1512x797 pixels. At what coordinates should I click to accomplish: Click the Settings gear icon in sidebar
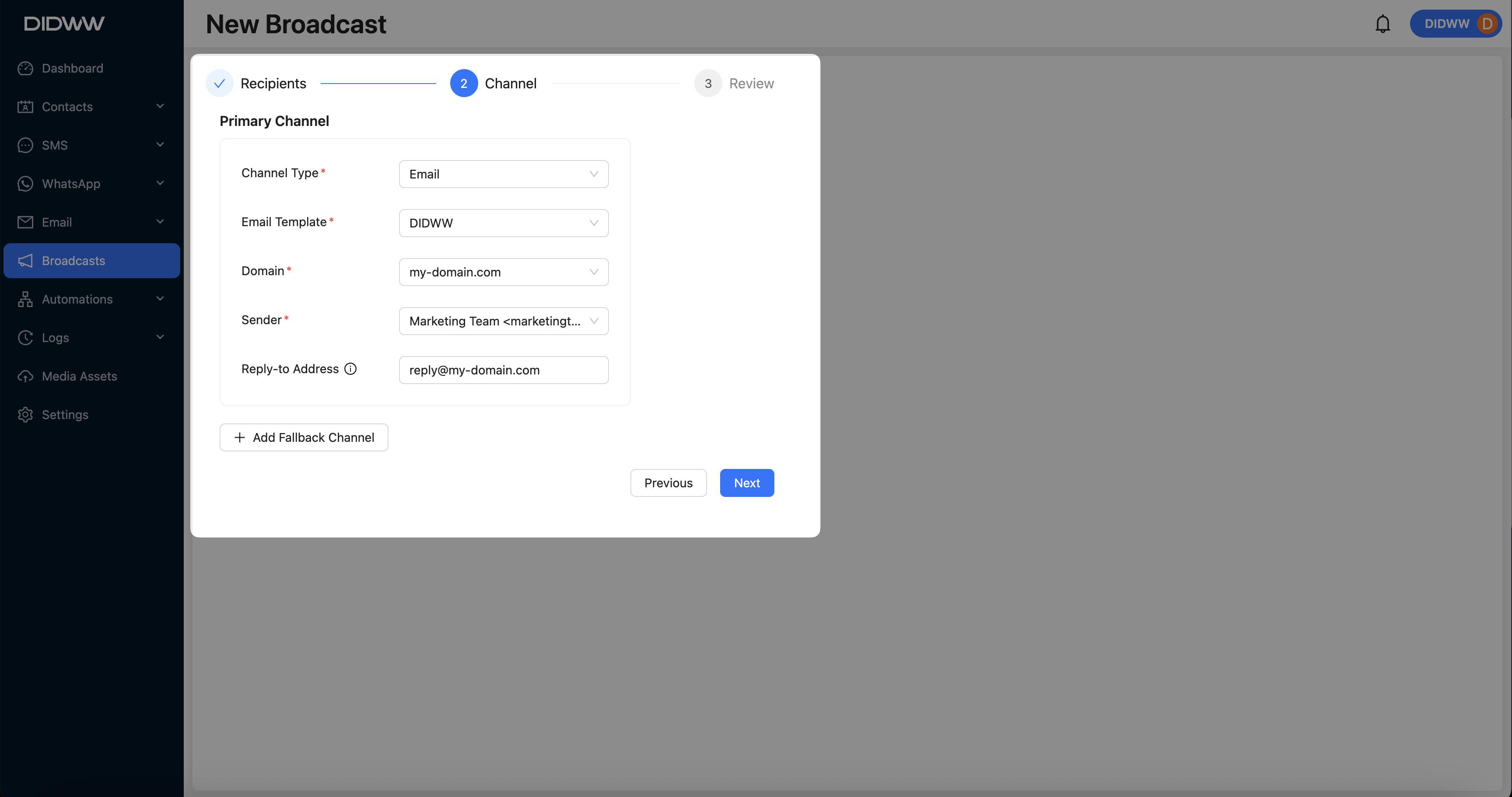(x=25, y=414)
